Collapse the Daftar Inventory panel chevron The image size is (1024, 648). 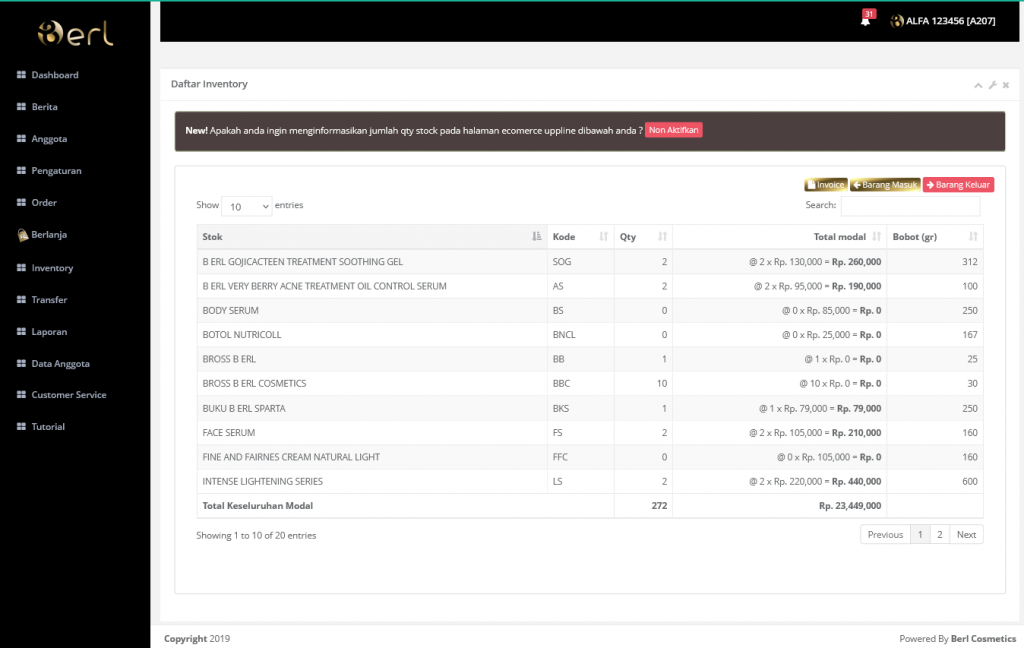(x=979, y=85)
